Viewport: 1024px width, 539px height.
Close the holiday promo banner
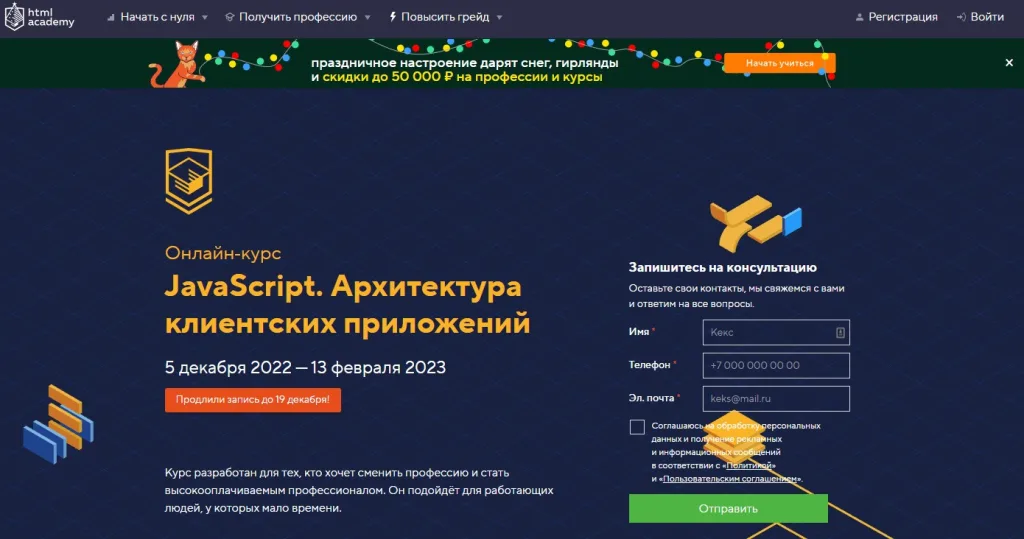click(1009, 63)
